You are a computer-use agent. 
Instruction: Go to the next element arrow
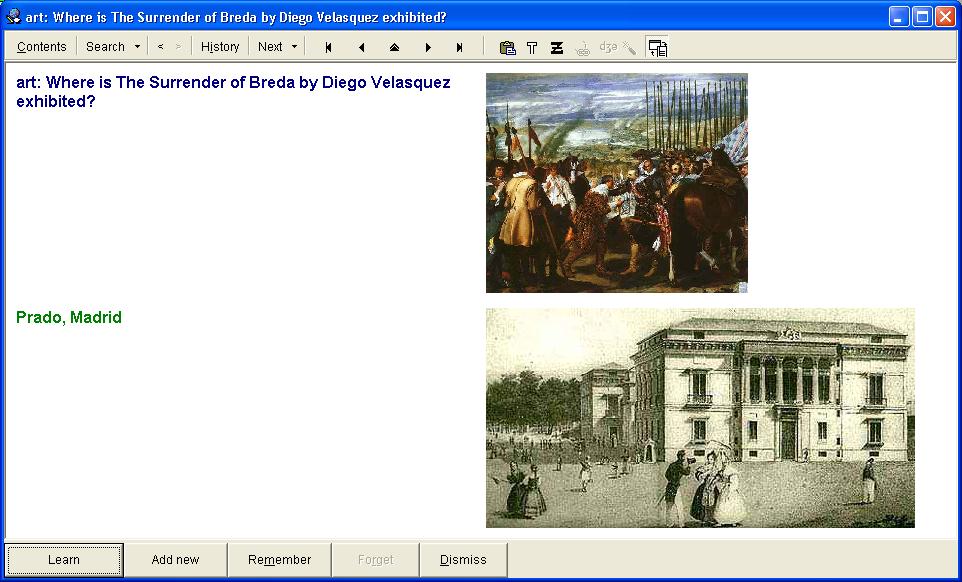(x=428, y=47)
